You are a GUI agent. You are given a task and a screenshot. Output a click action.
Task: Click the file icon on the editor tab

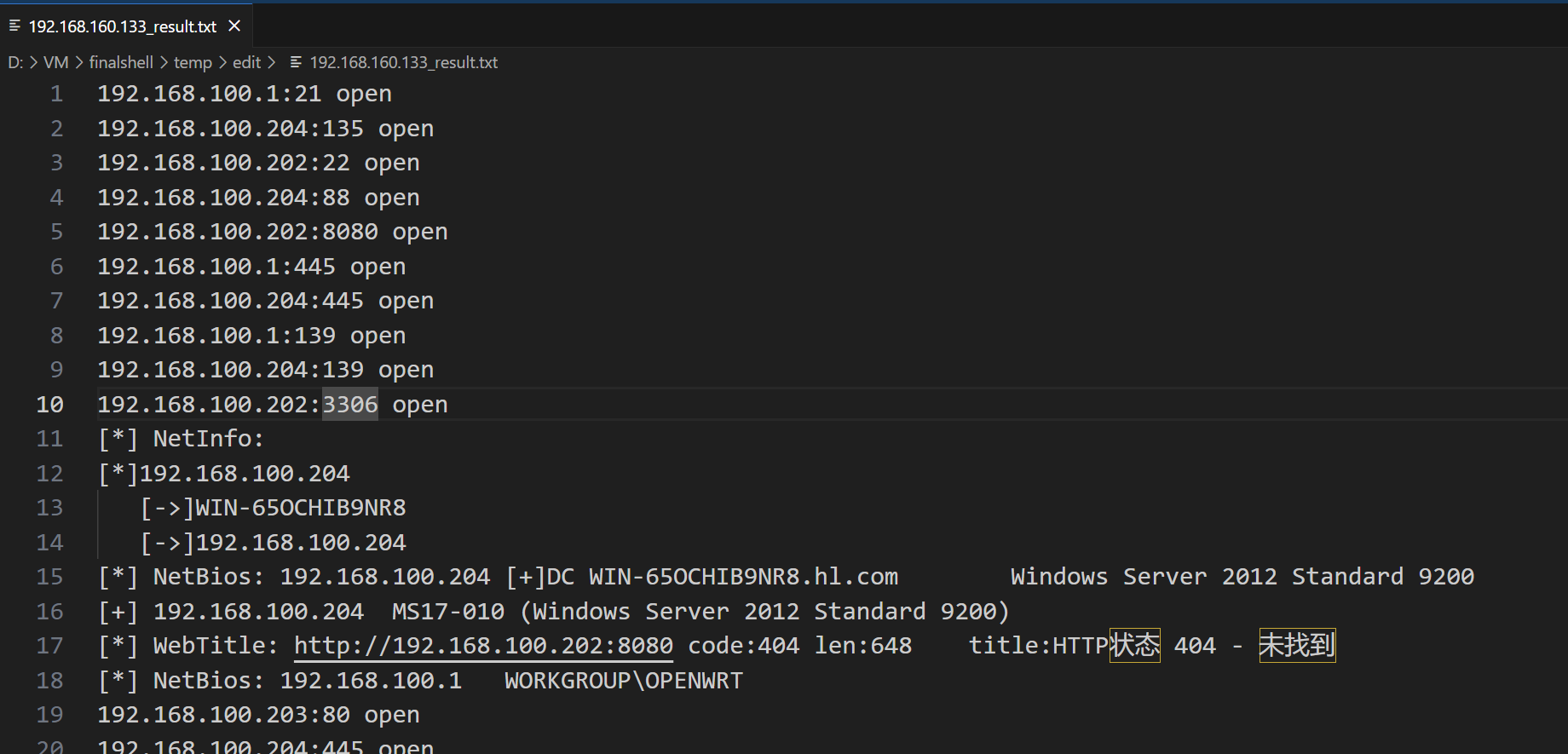click(14, 26)
